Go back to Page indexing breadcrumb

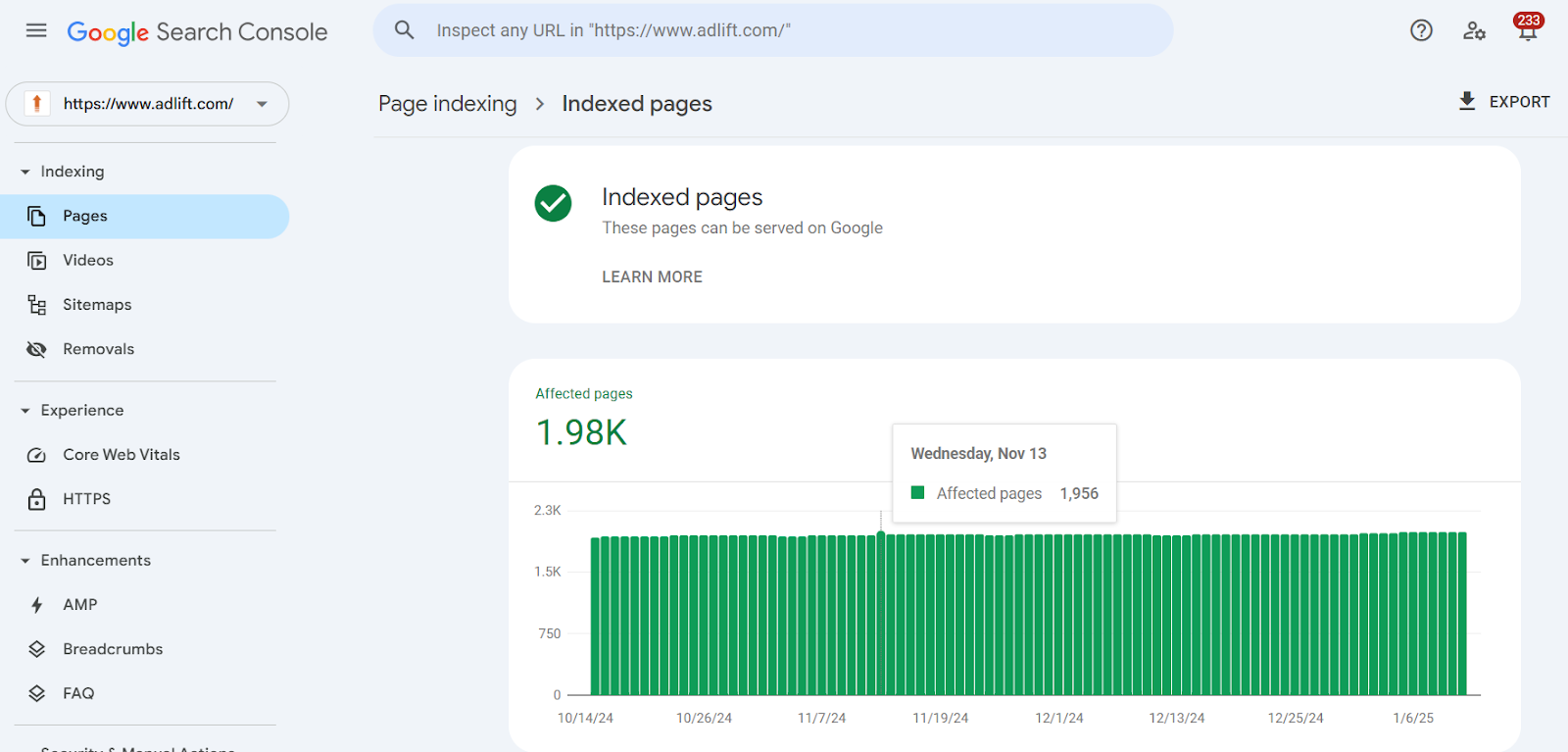[x=447, y=104]
